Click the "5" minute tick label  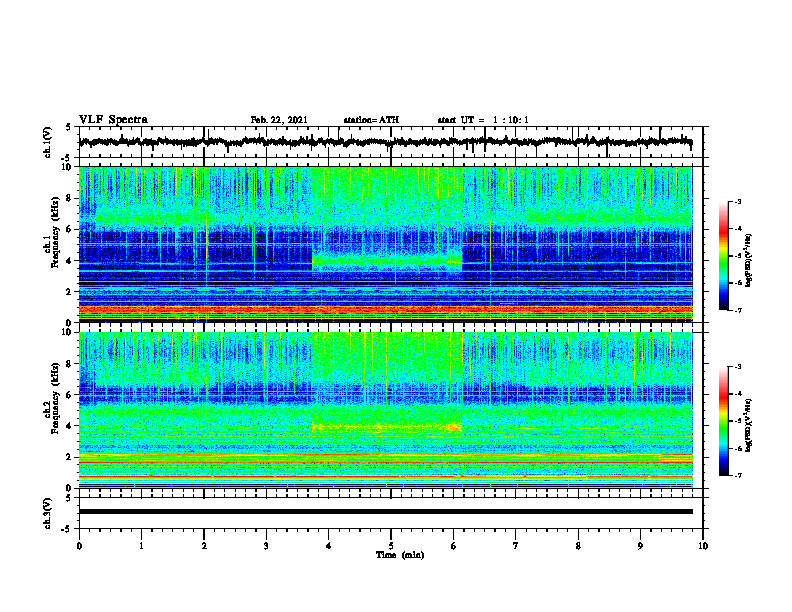coord(391,546)
